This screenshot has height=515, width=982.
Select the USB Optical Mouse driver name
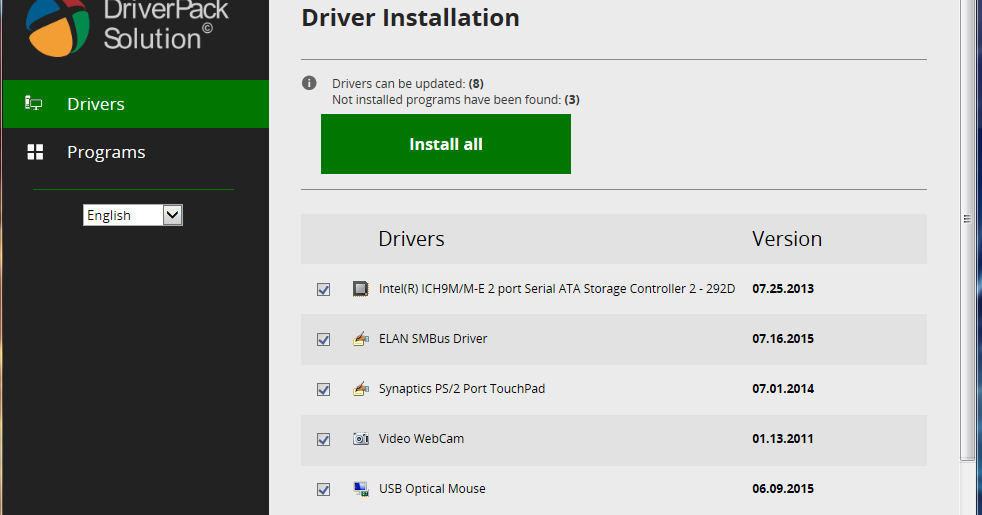pos(432,489)
